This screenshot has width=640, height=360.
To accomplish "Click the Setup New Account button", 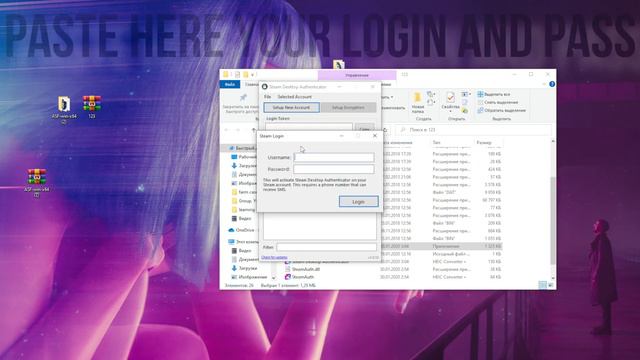I will click(x=291, y=107).
